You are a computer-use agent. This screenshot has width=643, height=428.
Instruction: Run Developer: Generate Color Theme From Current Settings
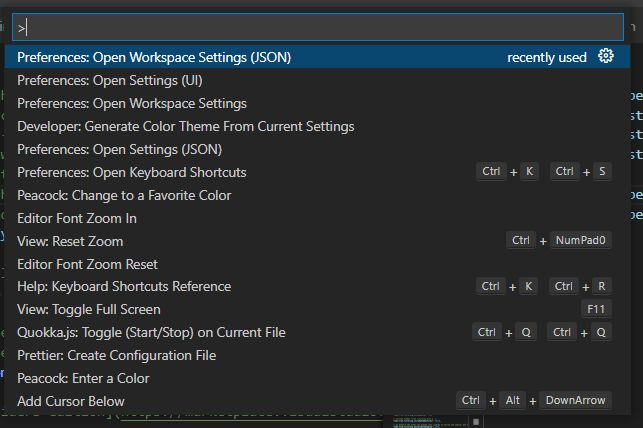[317, 126]
